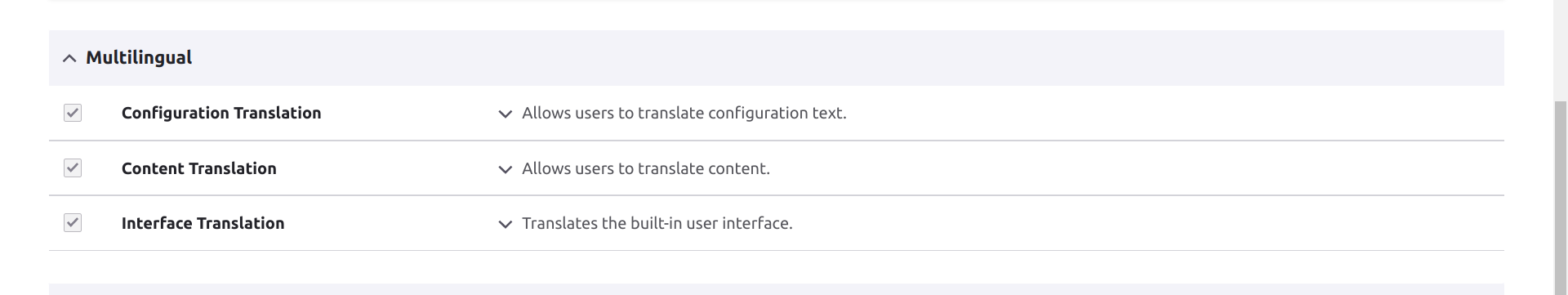Select the Configuration Translation module label

(221, 113)
